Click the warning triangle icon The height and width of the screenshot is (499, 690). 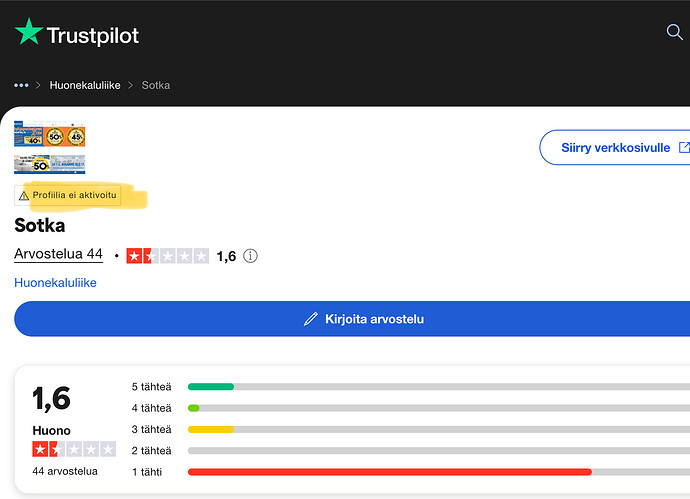(24, 196)
